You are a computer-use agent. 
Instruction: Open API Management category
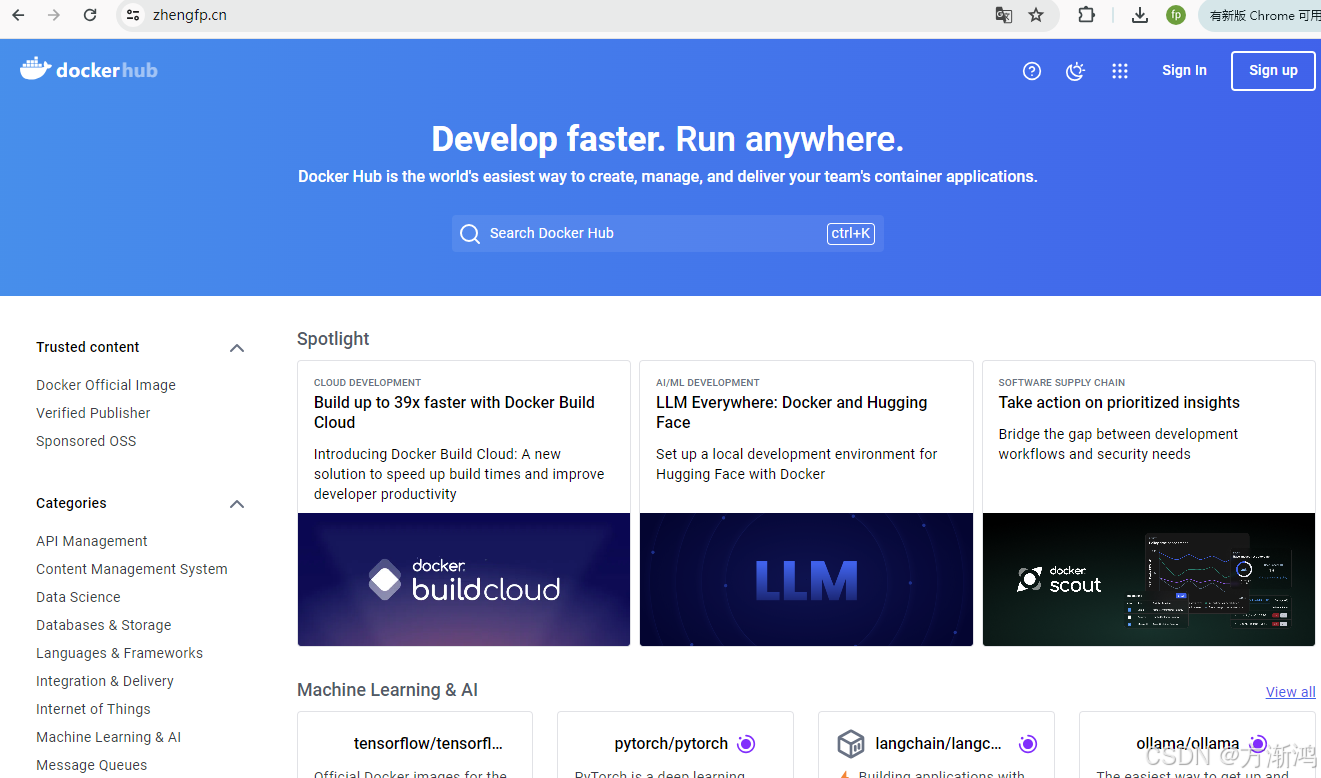[92, 541]
